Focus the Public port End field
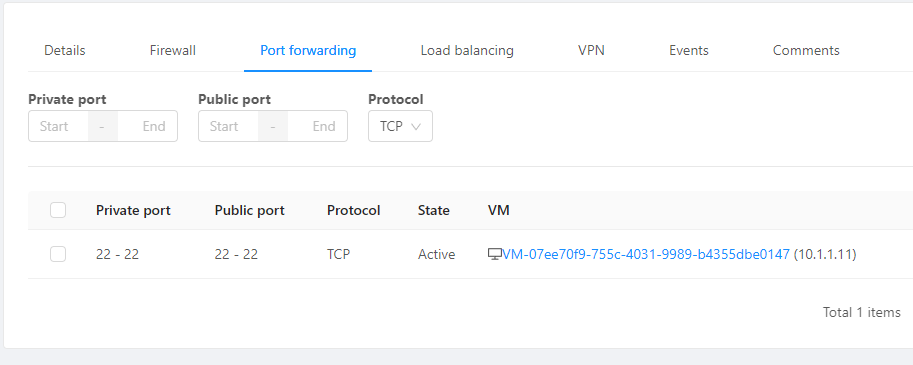Screen dimensions: 913x365 (x=318, y=126)
